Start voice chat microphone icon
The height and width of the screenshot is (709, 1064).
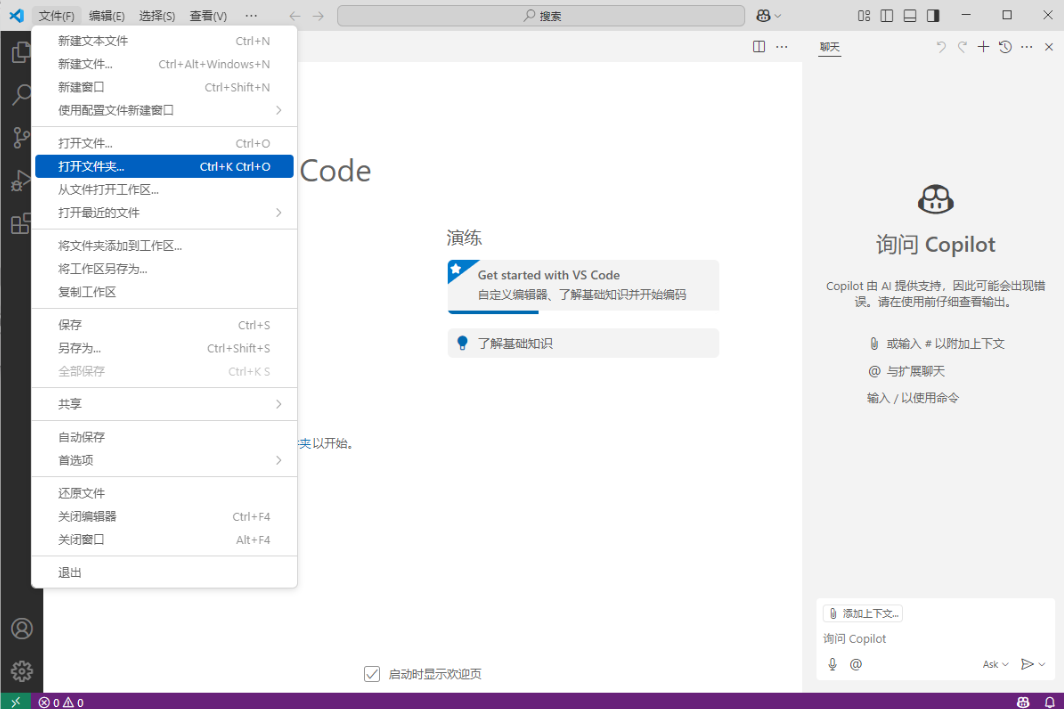click(833, 664)
